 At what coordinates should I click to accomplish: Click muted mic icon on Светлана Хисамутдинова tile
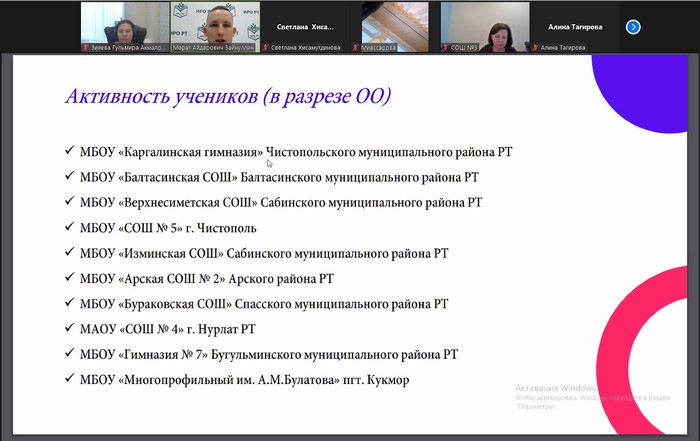(x=266, y=47)
